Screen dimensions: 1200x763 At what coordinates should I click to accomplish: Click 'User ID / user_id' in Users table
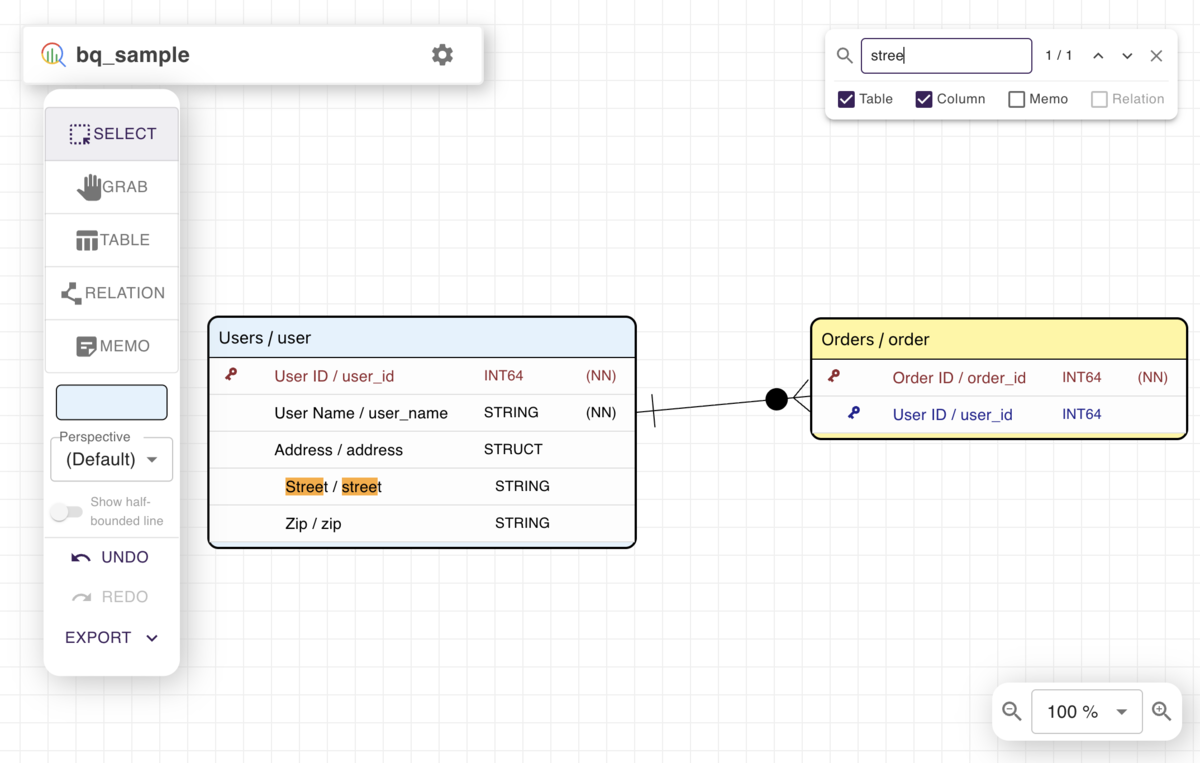coord(334,376)
